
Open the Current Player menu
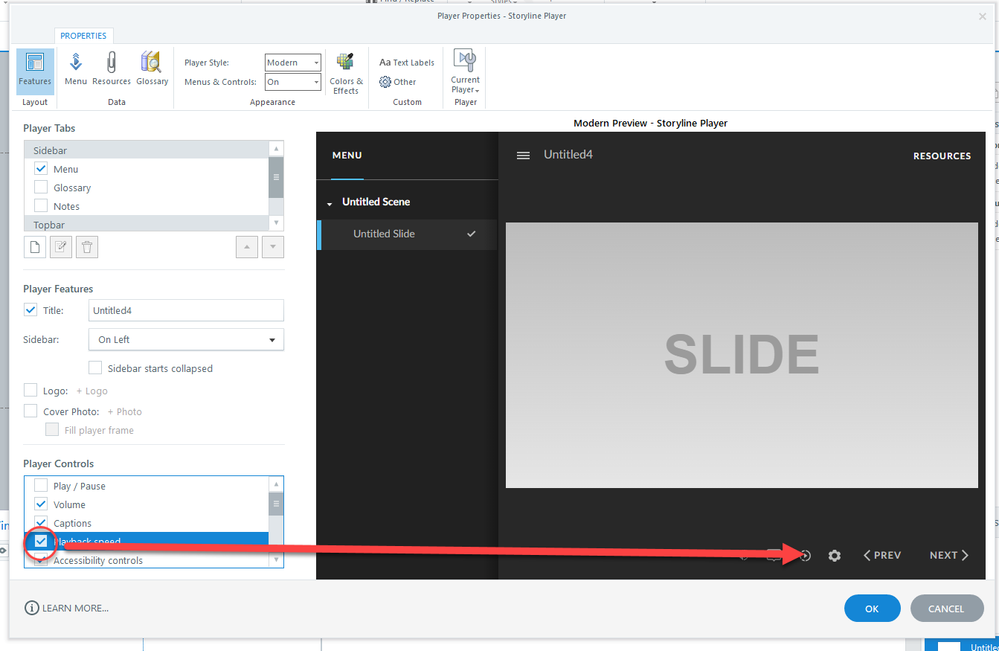click(465, 72)
